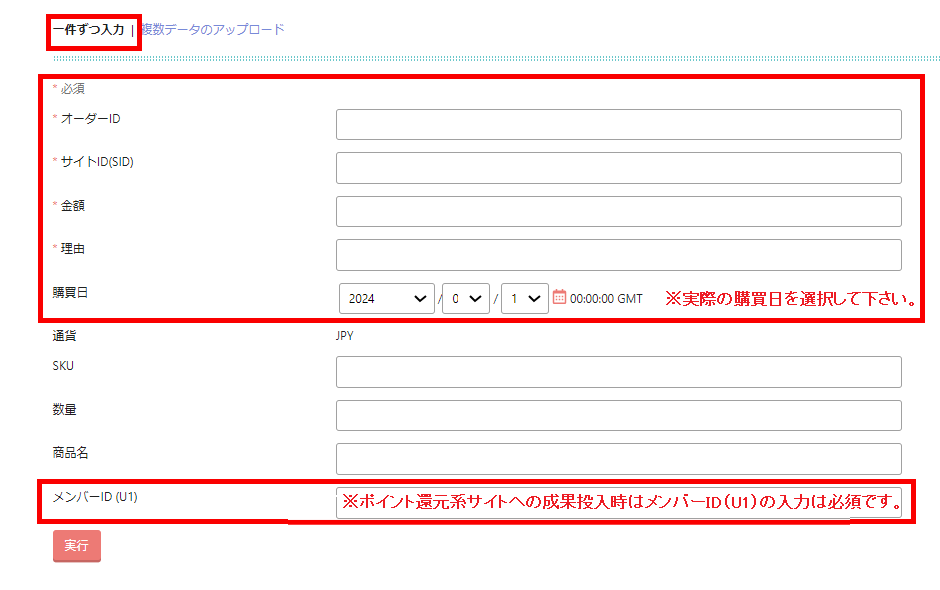
Task: Switch to the 一件ずつ入力 tab
Action: point(88,30)
